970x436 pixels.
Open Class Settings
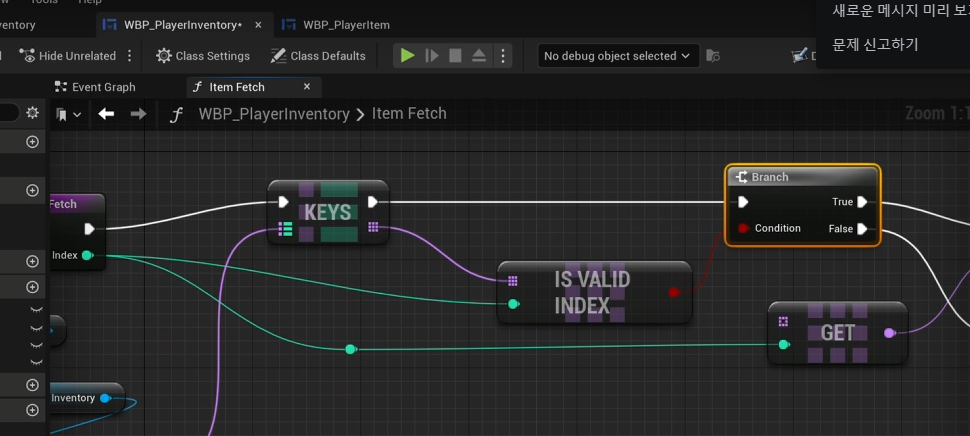[x=203, y=56]
